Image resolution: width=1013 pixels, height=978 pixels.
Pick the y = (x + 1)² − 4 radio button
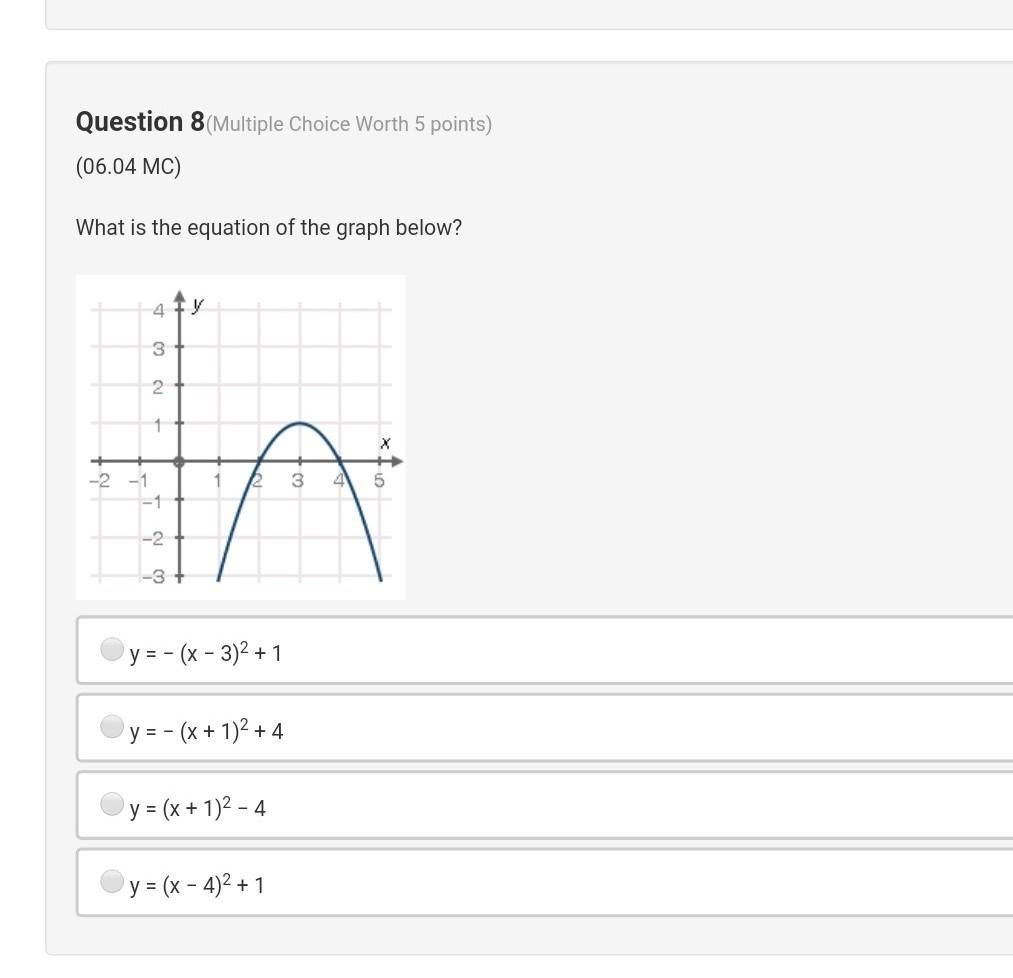tap(112, 803)
